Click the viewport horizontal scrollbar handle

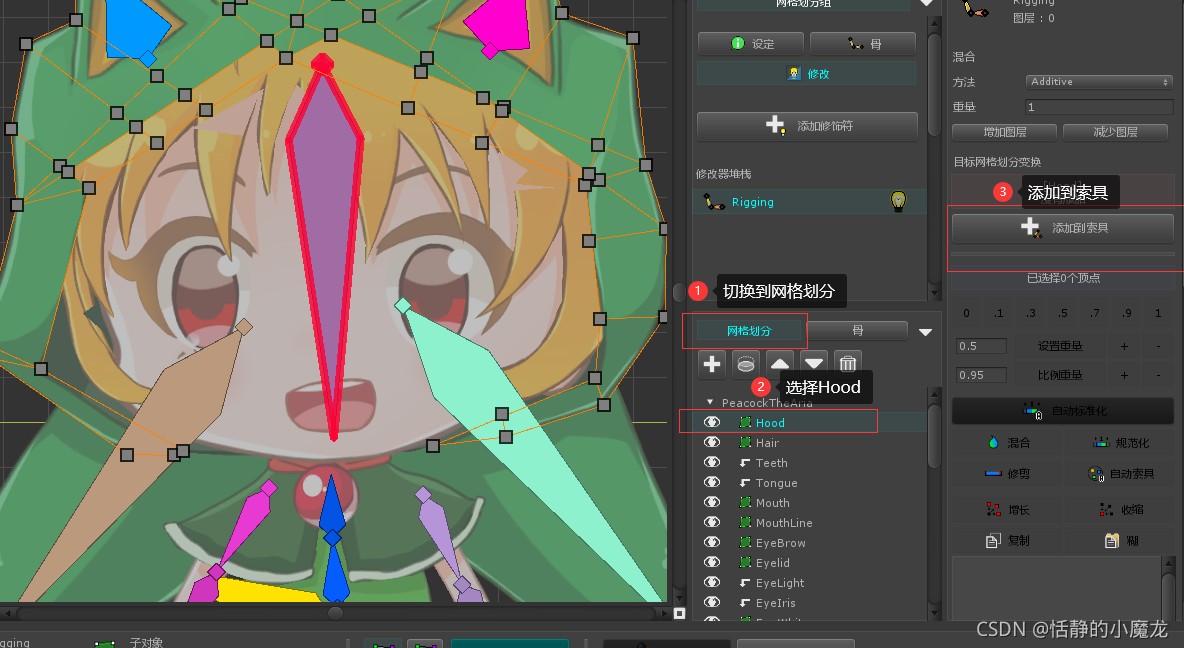tap(335, 613)
